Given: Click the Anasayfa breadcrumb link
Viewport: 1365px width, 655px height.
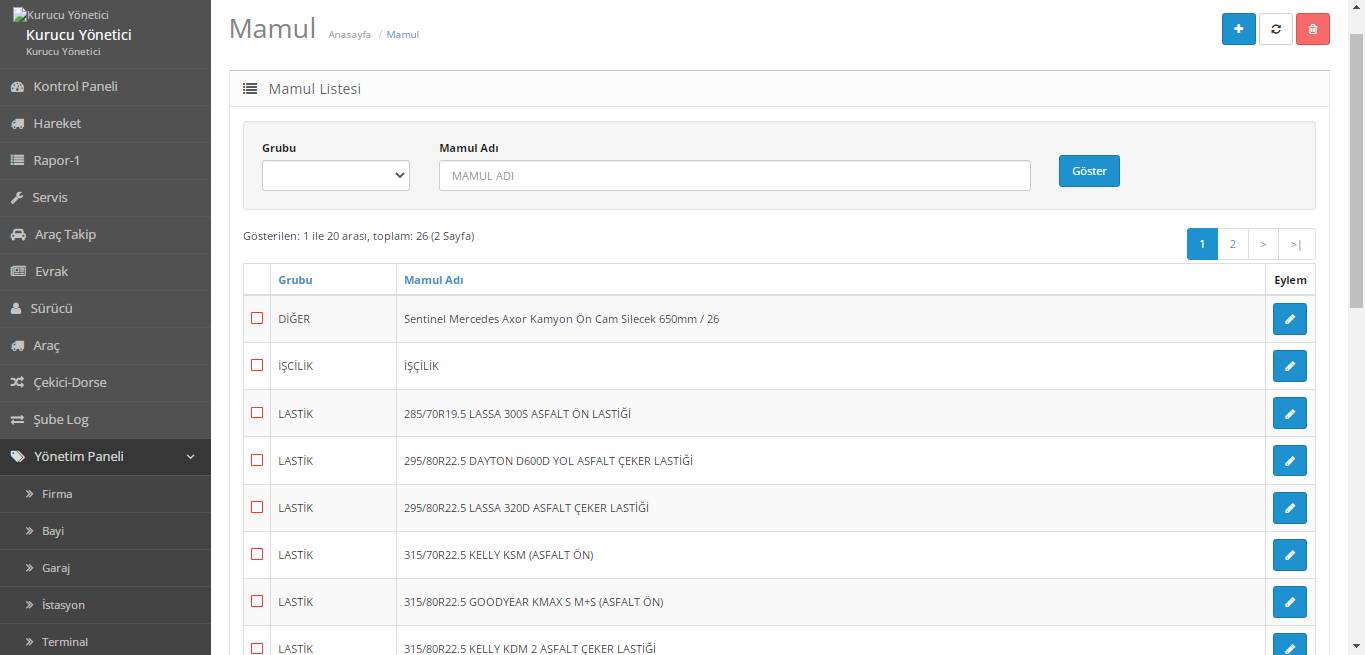Looking at the screenshot, I should [349, 34].
